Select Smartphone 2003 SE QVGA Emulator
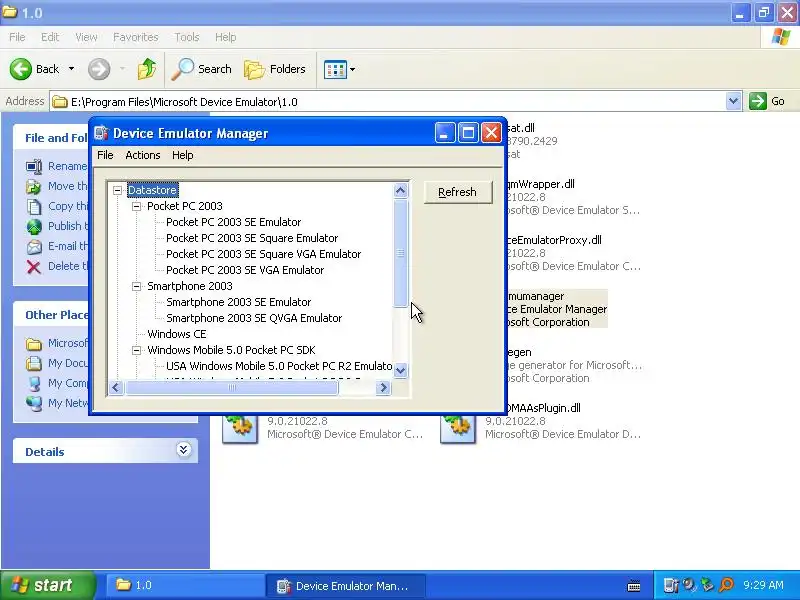This screenshot has height=600, width=800. tap(254, 318)
